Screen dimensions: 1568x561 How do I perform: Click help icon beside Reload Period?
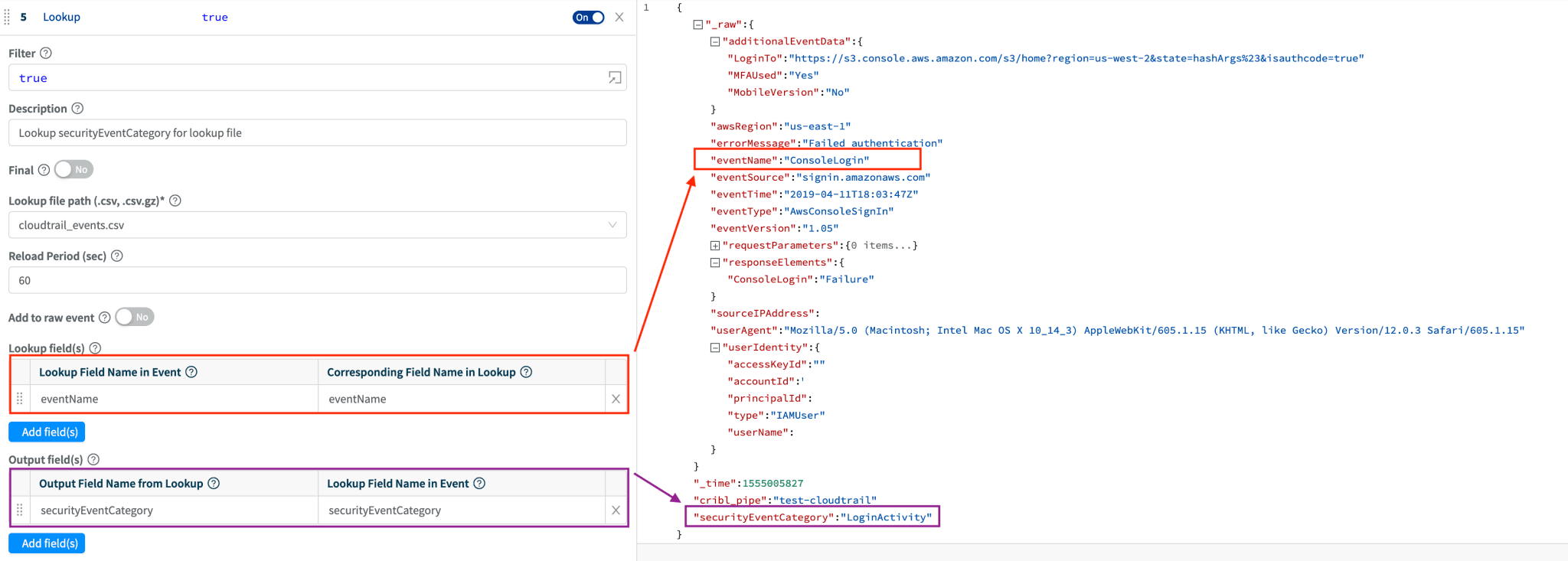(117, 256)
